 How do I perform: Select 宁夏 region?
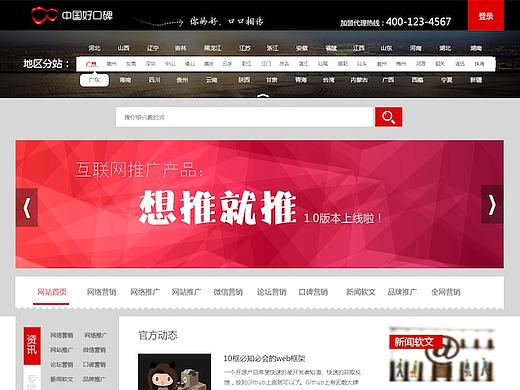447,80
